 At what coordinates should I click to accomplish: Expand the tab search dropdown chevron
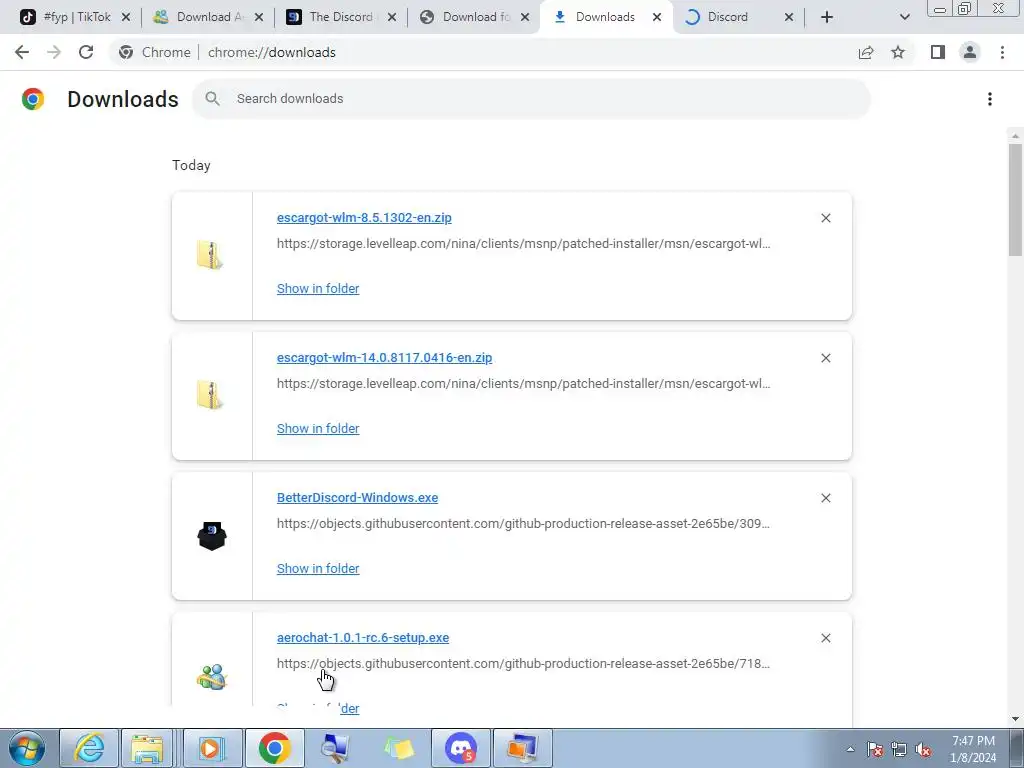pyautogui.click(x=904, y=17)
